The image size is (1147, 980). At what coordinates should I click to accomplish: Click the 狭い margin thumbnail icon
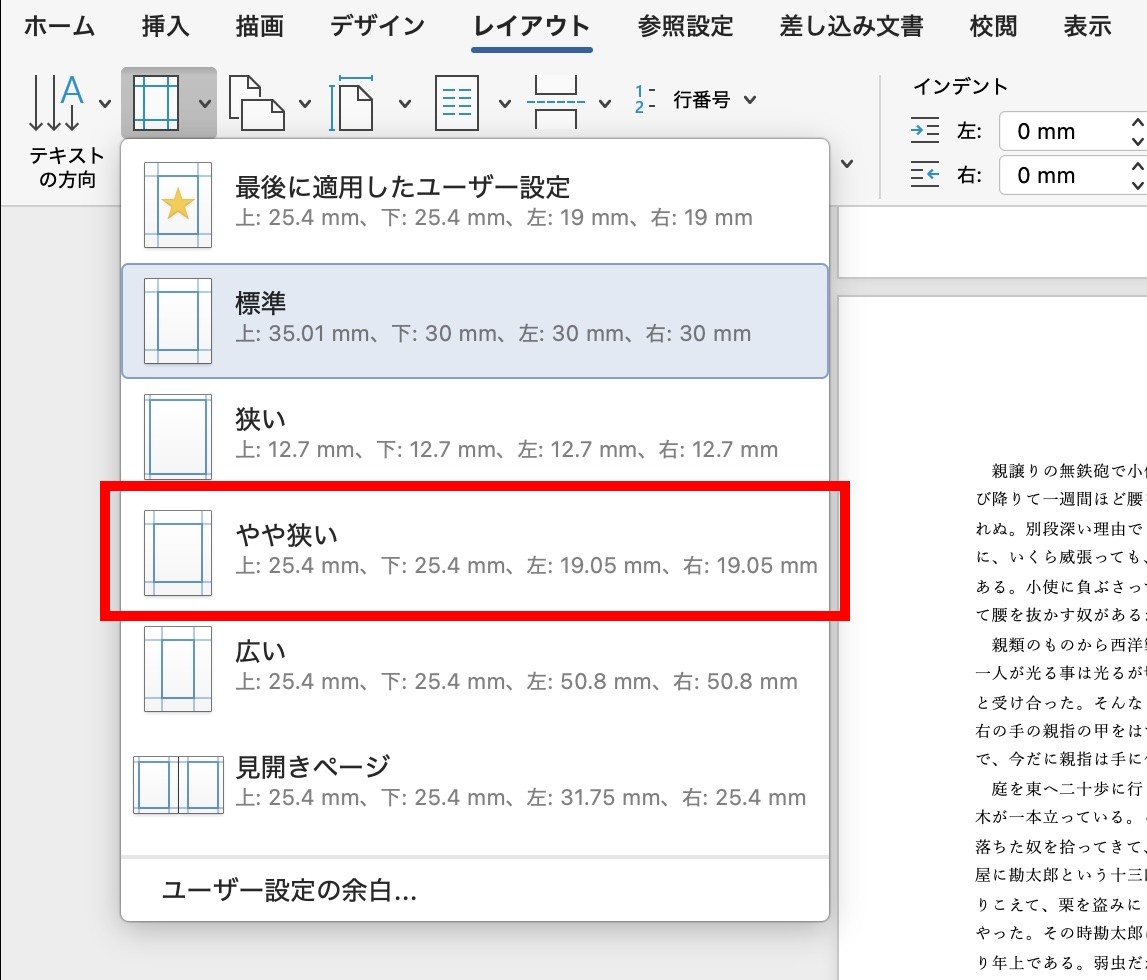point(178,437)
